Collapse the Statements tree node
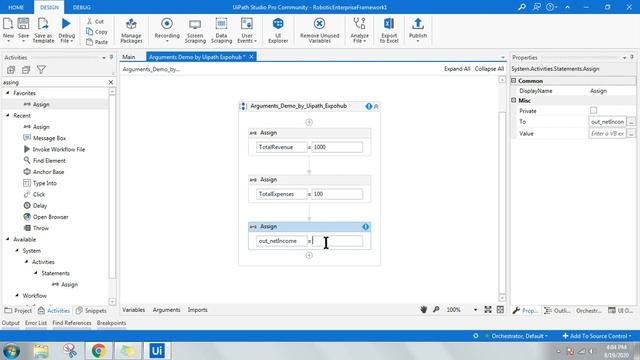This screenshot has width=640, height=360. 36,273
